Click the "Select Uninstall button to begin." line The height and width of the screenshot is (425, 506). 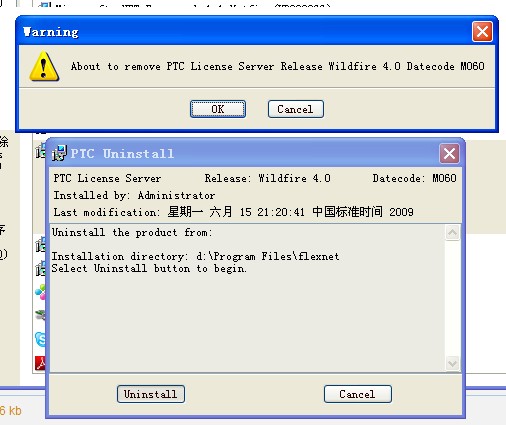(x=149, y=268)
